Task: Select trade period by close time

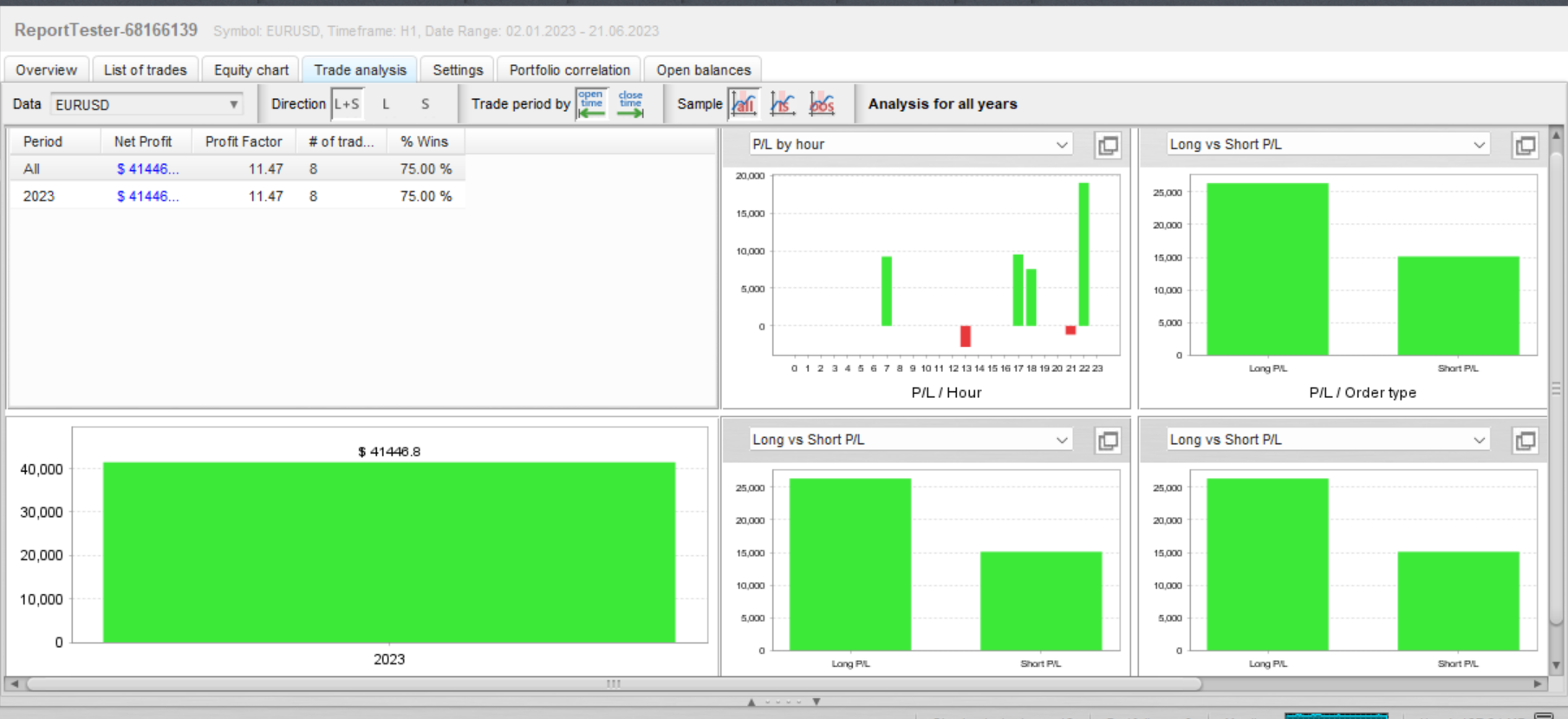Action: (x=630, y=104)
